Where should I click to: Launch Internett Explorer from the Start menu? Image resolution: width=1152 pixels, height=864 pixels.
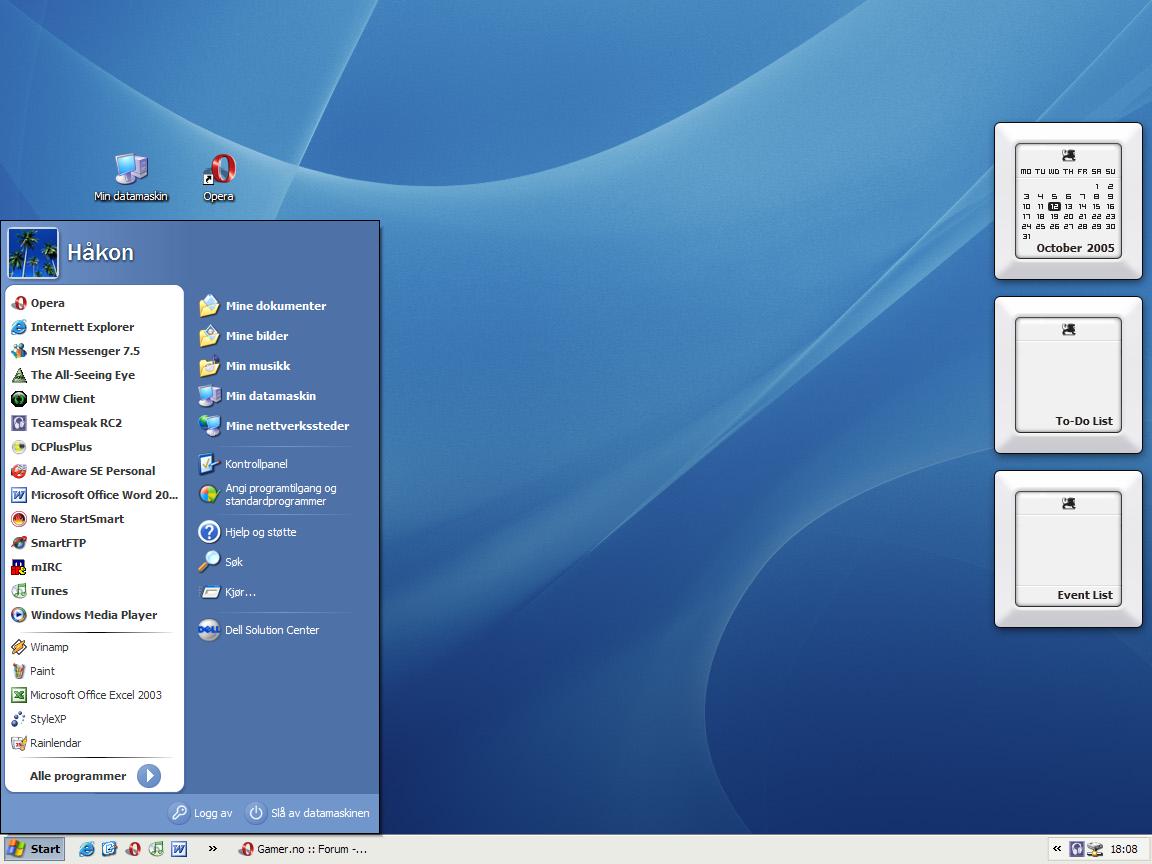coord(94,327)
